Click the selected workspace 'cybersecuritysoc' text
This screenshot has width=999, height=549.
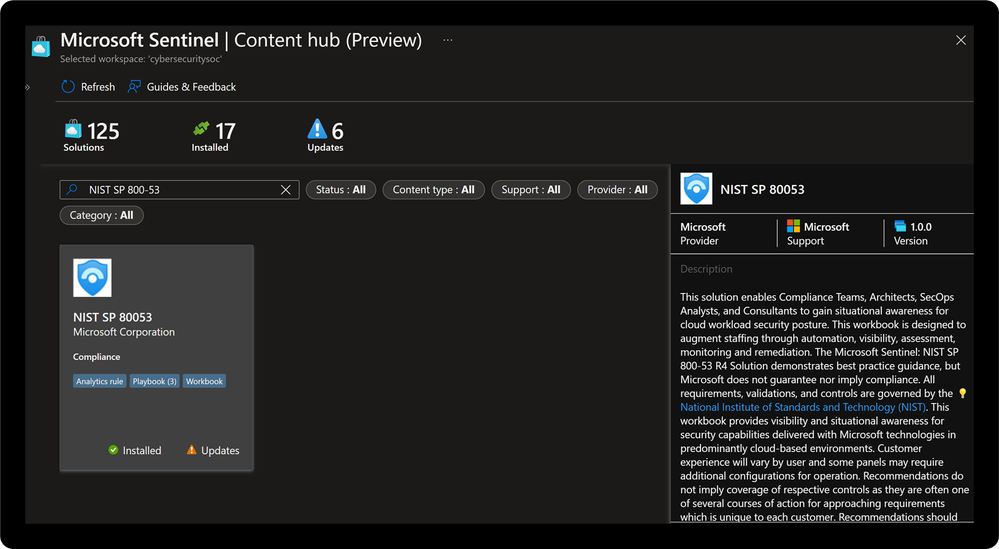(141, 59)
